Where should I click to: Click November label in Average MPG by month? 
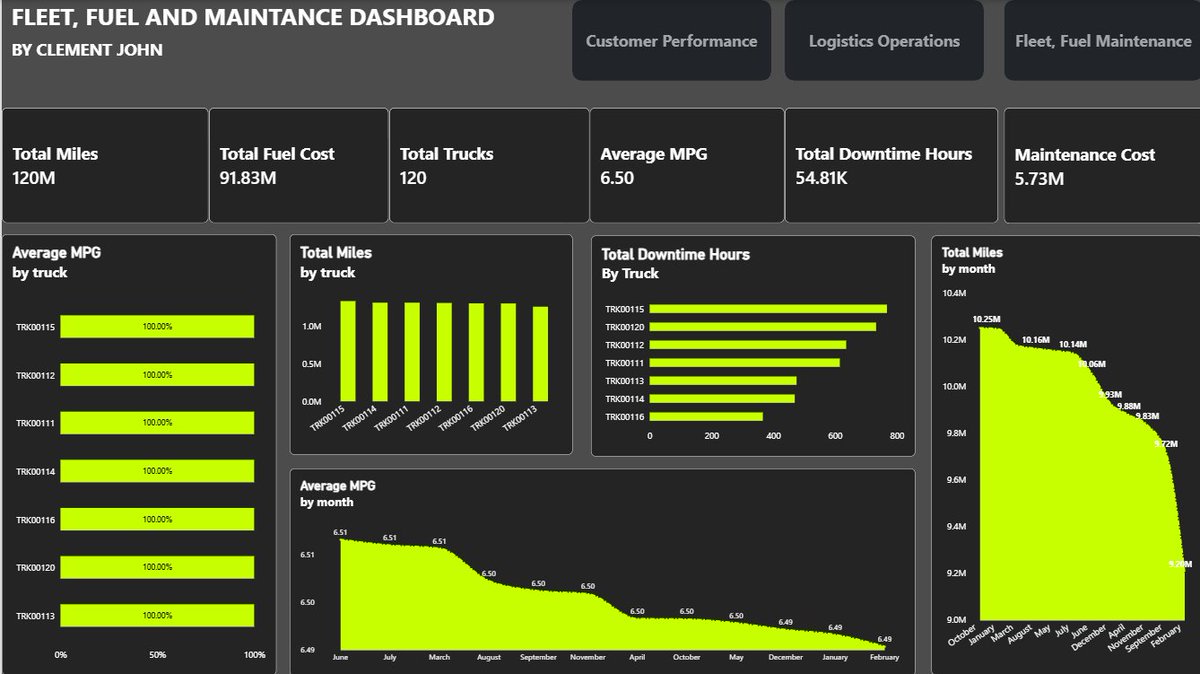pos(588,658)
